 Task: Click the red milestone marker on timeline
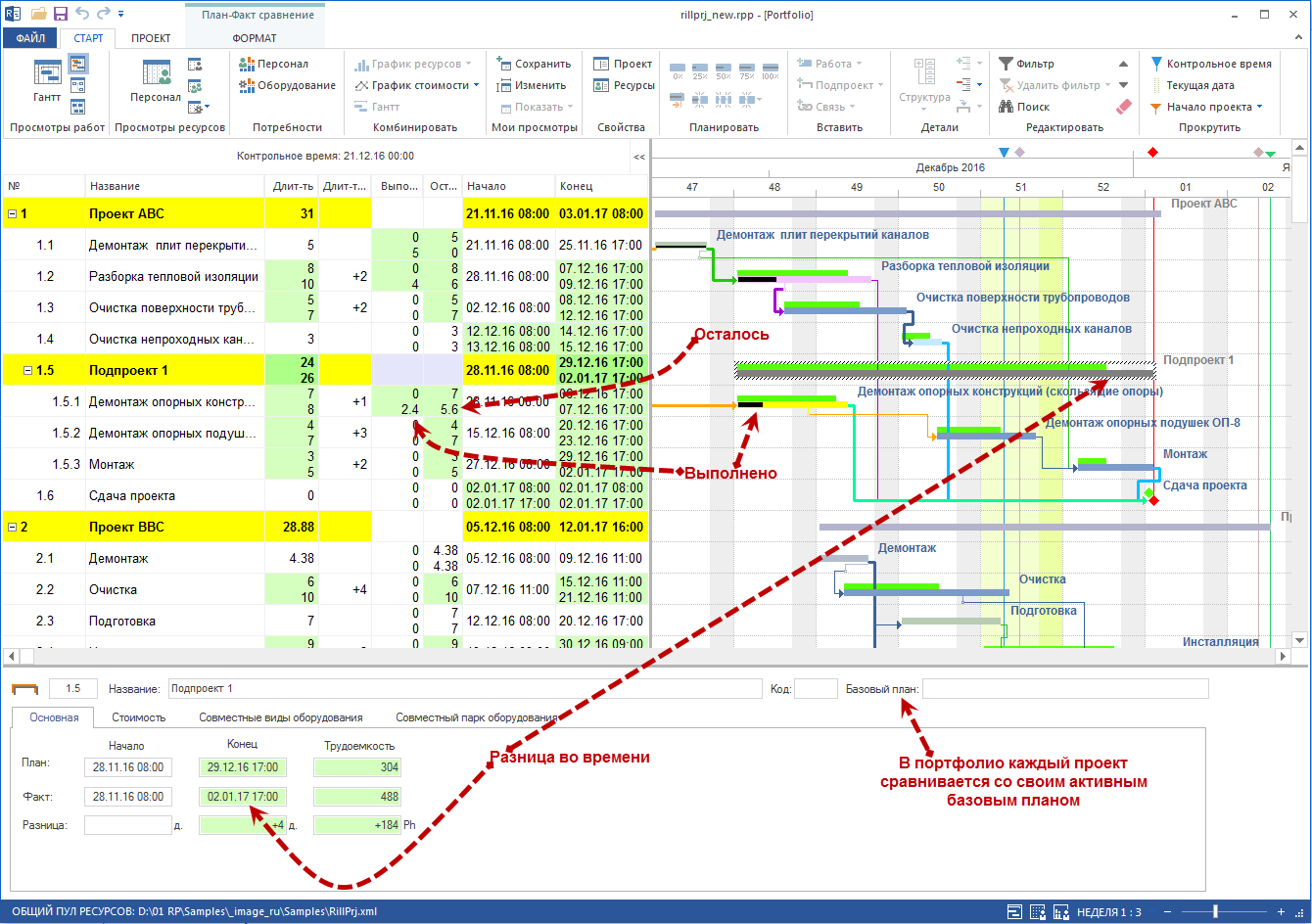pyautogui.click(x=1152, y=152)
